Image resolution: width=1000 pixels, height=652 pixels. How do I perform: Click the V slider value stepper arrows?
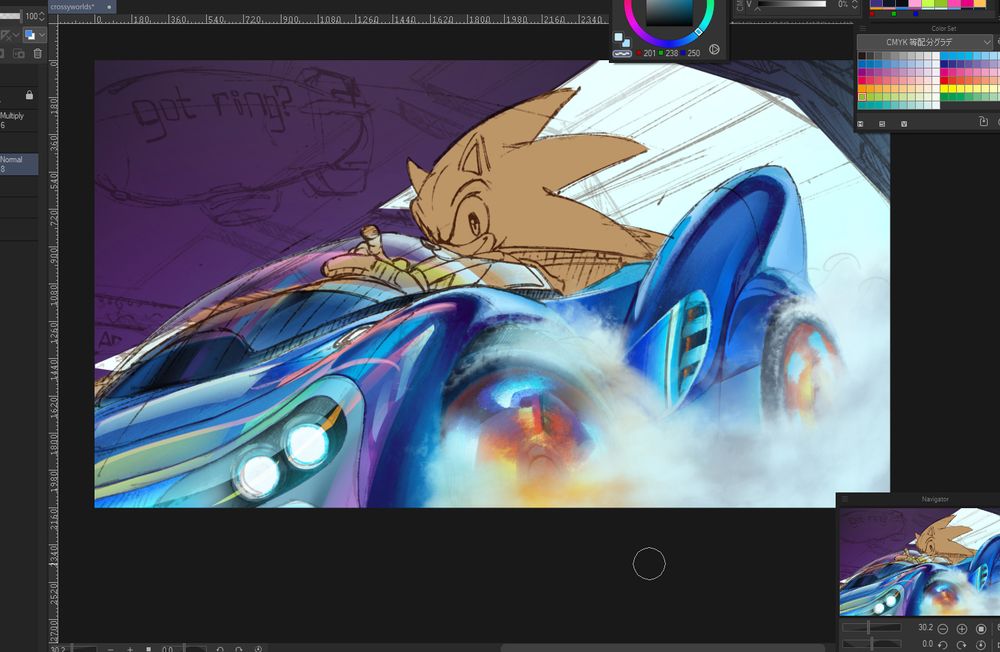pos(855,4)
